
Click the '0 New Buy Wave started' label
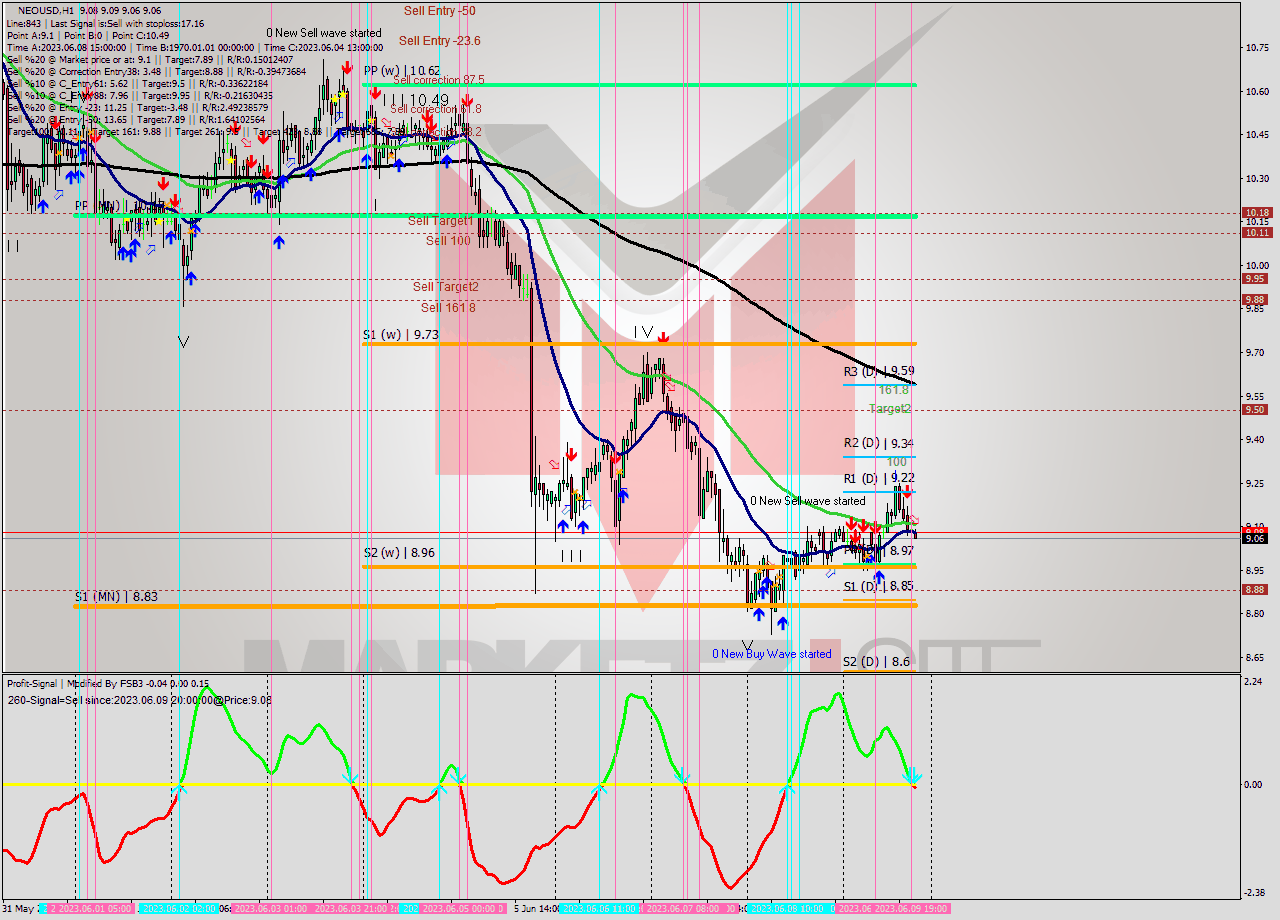click(x=771, y=654)
